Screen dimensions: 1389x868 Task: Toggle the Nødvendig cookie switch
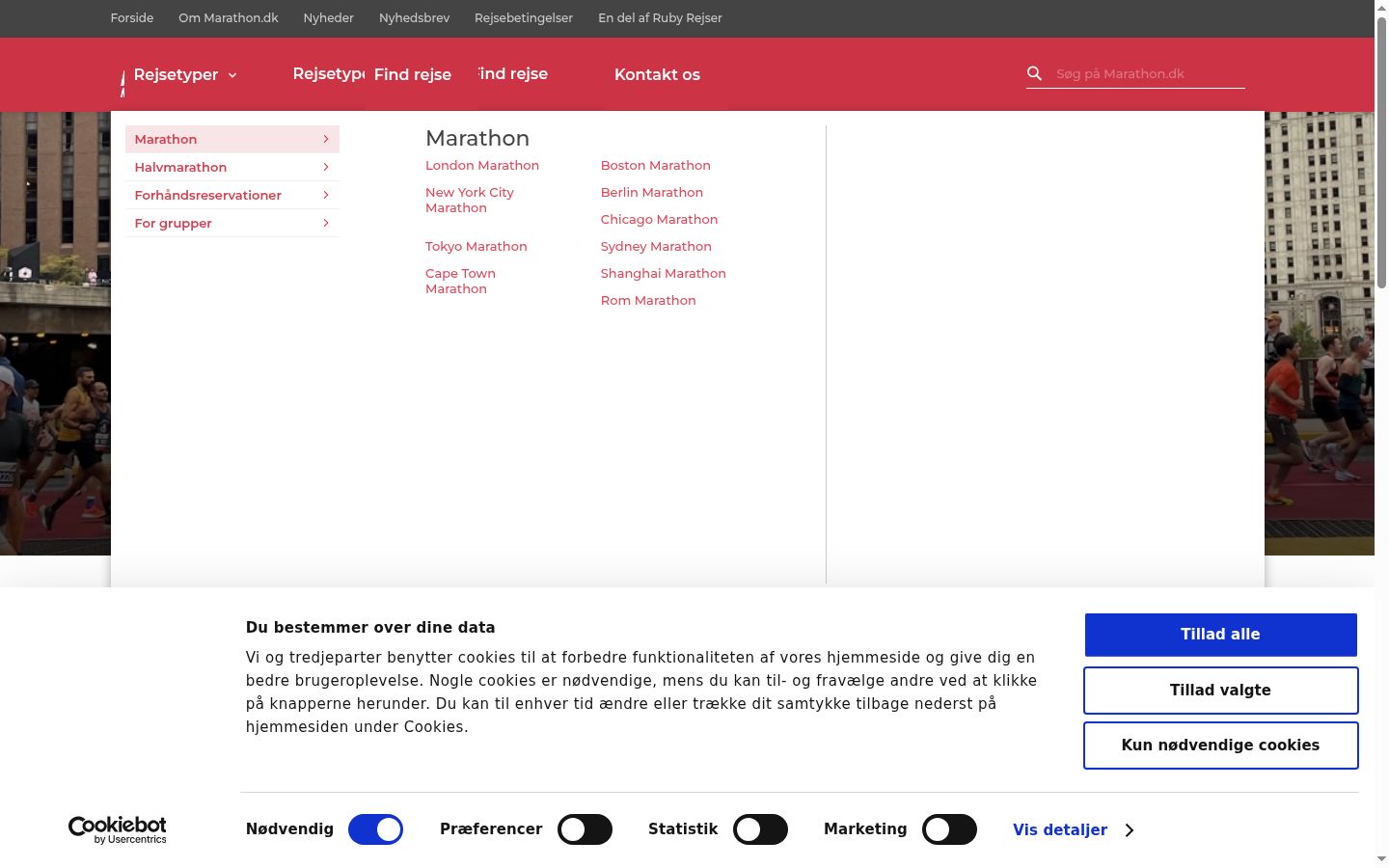click(x=375, y=829)
